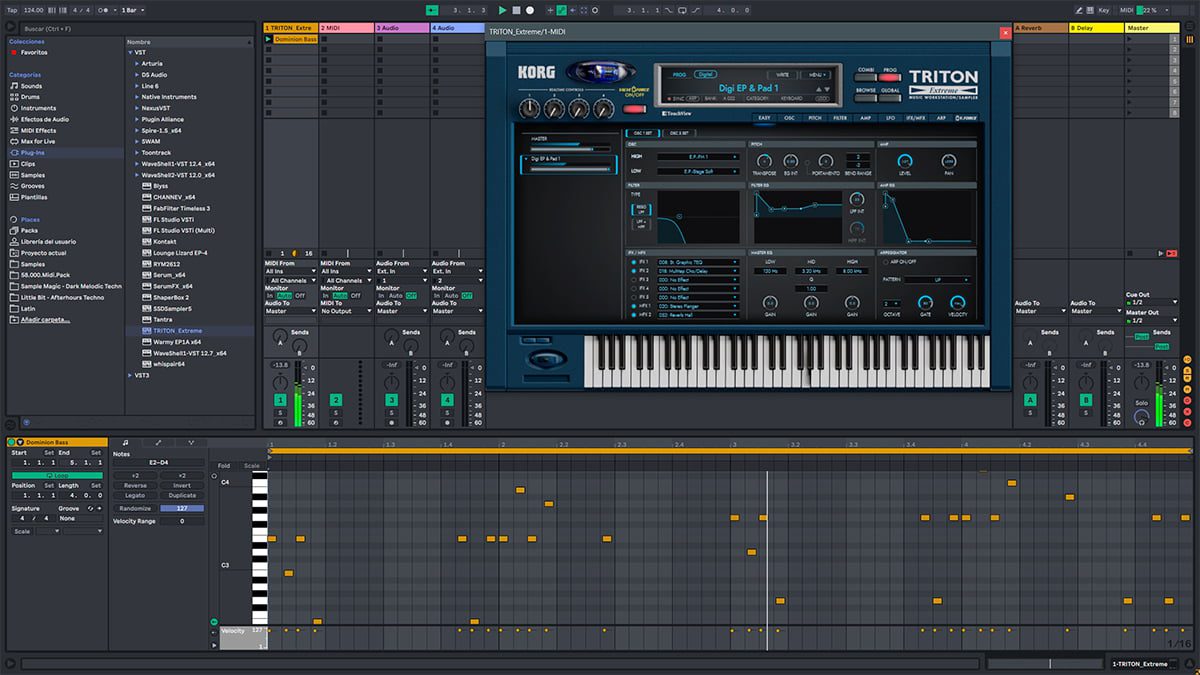This screenshot has height=675, width=1200.
Task: Open the 1 Bar quantization dropdown
Action: pos(132,10)
